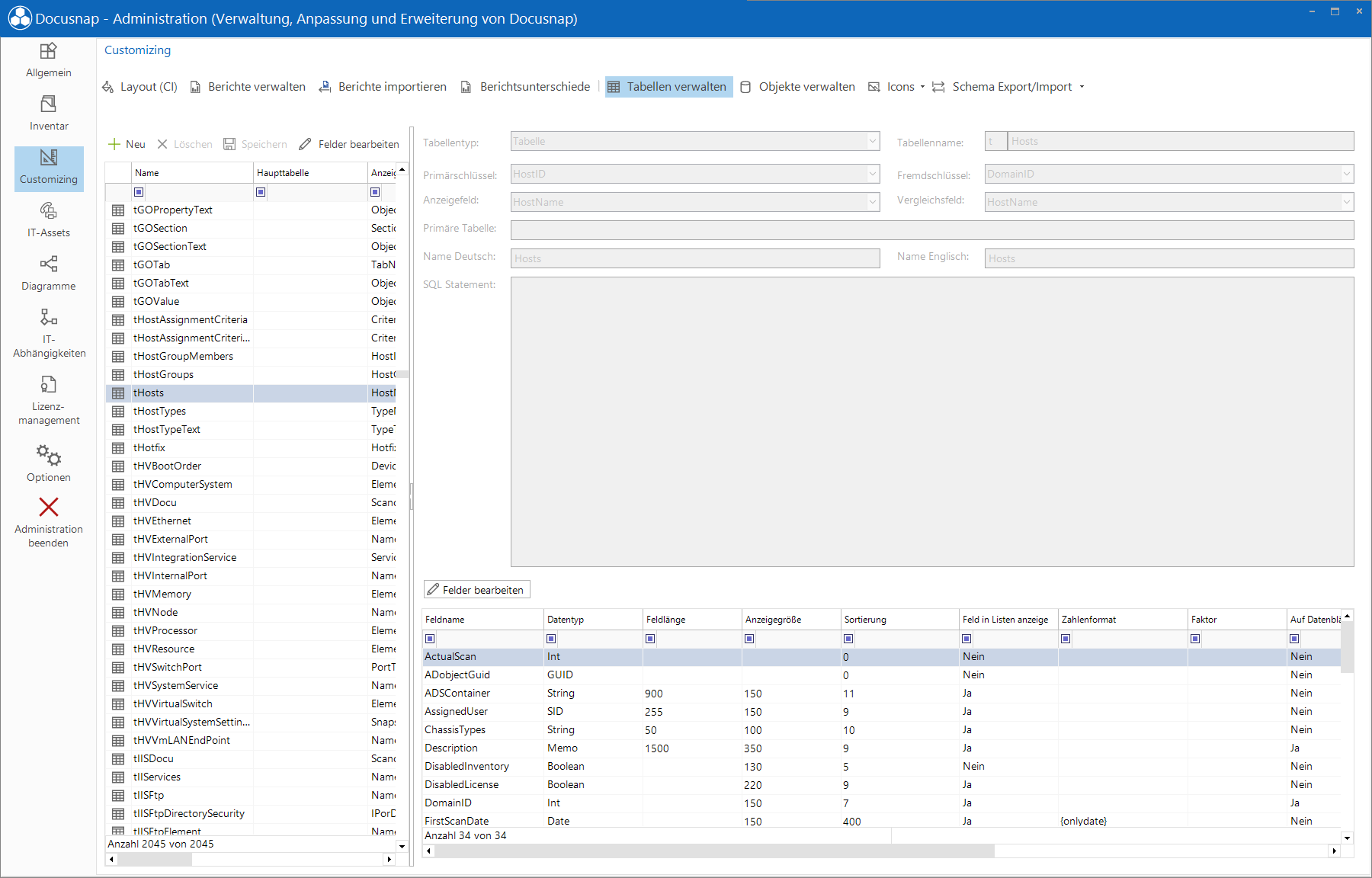Select the Tabellen verwalten tab
This screenshot has height=878, width=1372.
[668, 87]
